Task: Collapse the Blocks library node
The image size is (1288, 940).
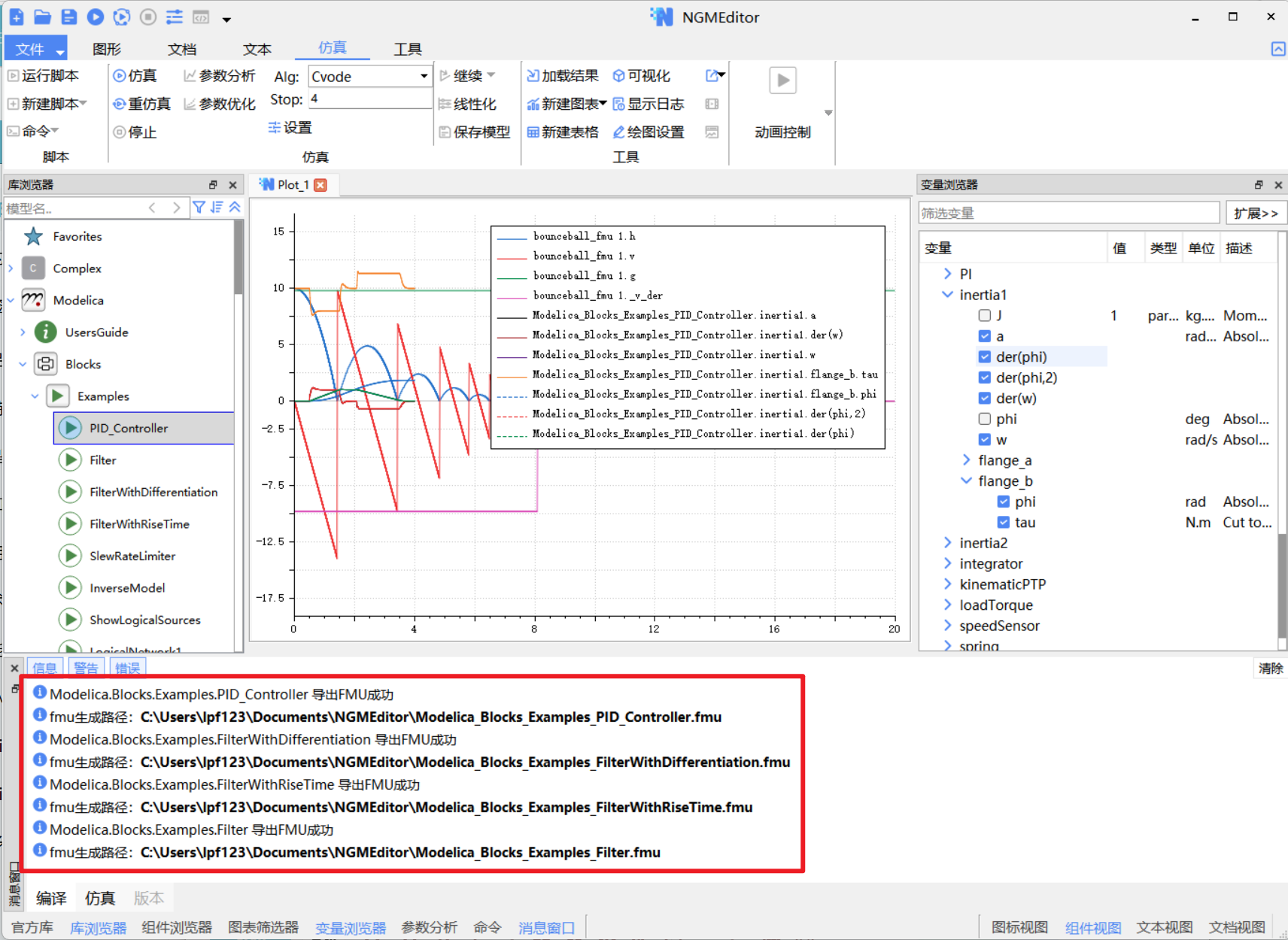Action: (23, 365)
